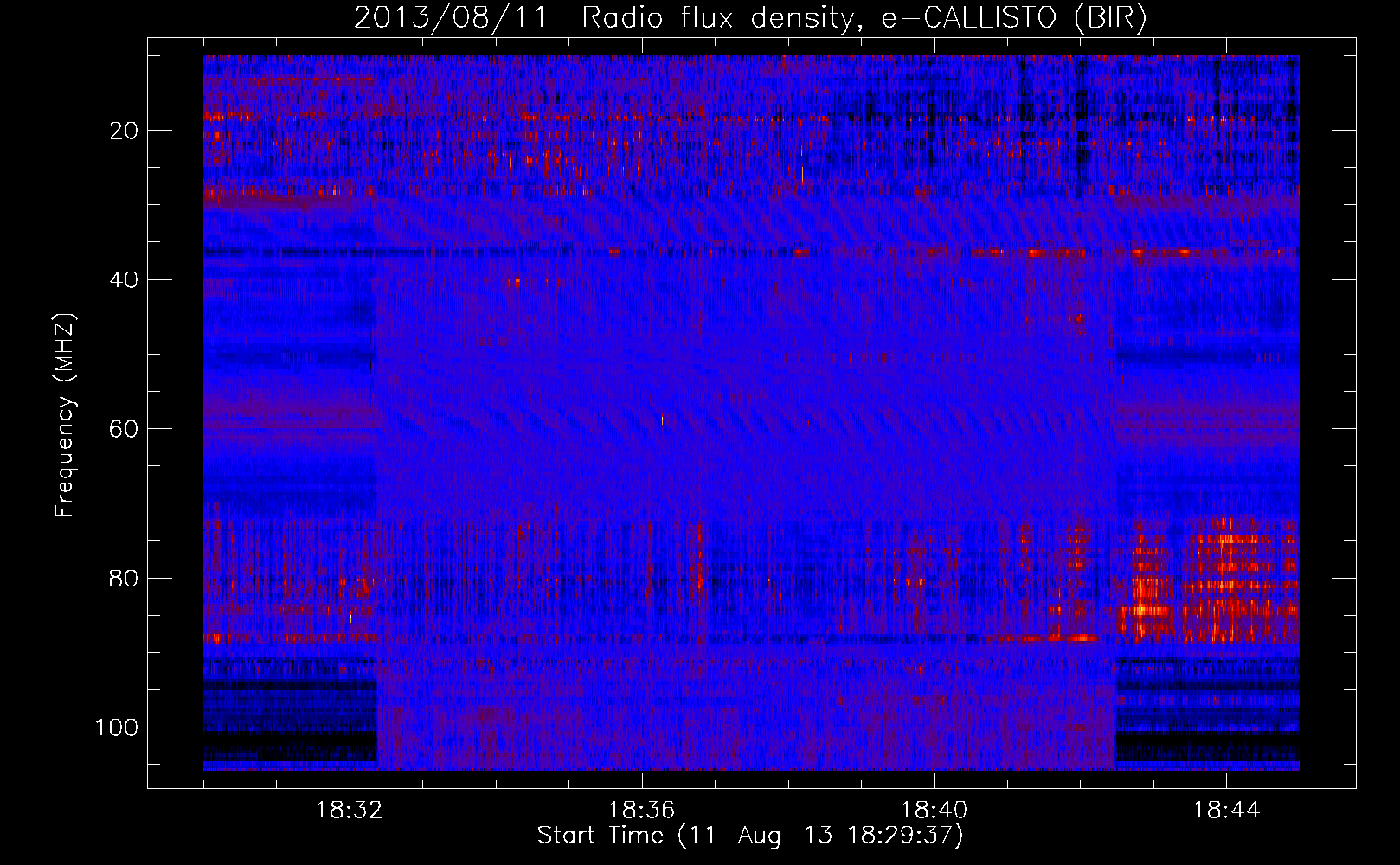Click the 40 frequency tick label

tap(125, 280)
